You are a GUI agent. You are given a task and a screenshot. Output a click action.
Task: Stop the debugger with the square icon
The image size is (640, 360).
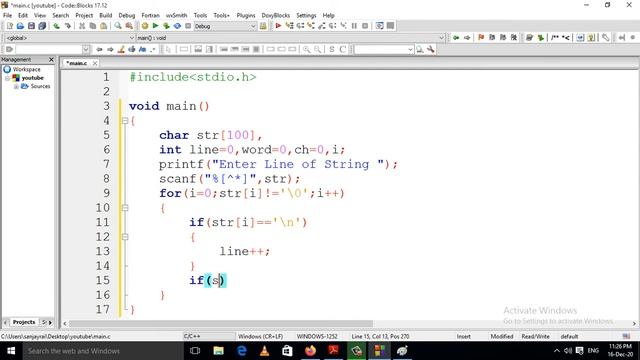365,26
